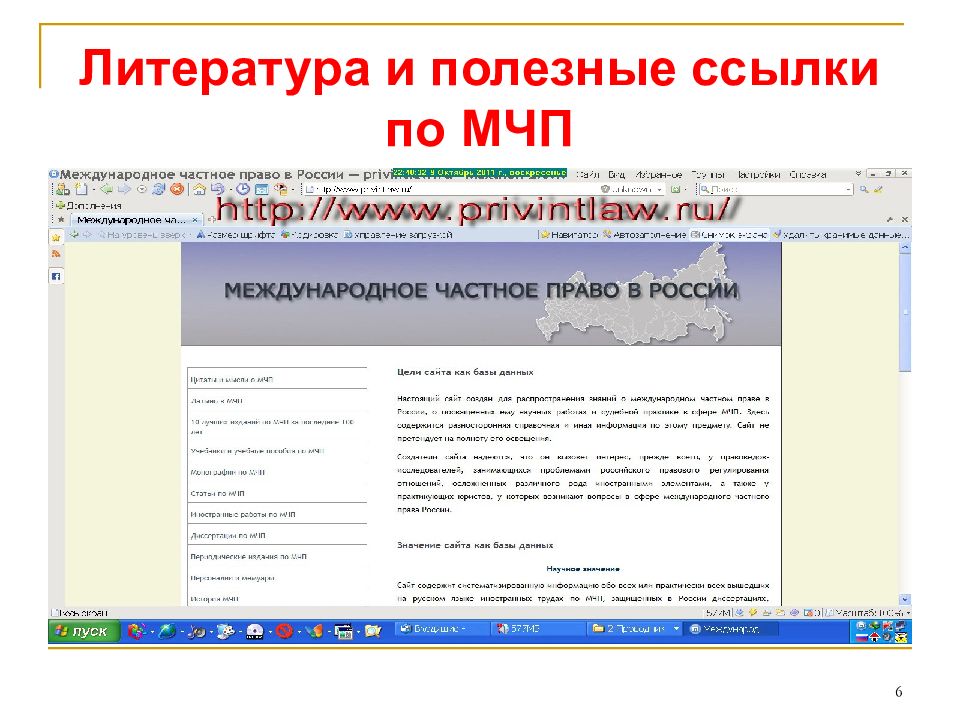Open the Монографии по МЧП link
The image size is (960, 720).
(228, 473)
